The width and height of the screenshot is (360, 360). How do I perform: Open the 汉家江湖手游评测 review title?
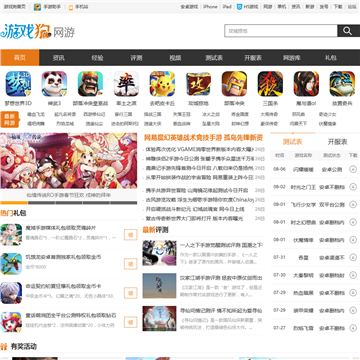221,278
